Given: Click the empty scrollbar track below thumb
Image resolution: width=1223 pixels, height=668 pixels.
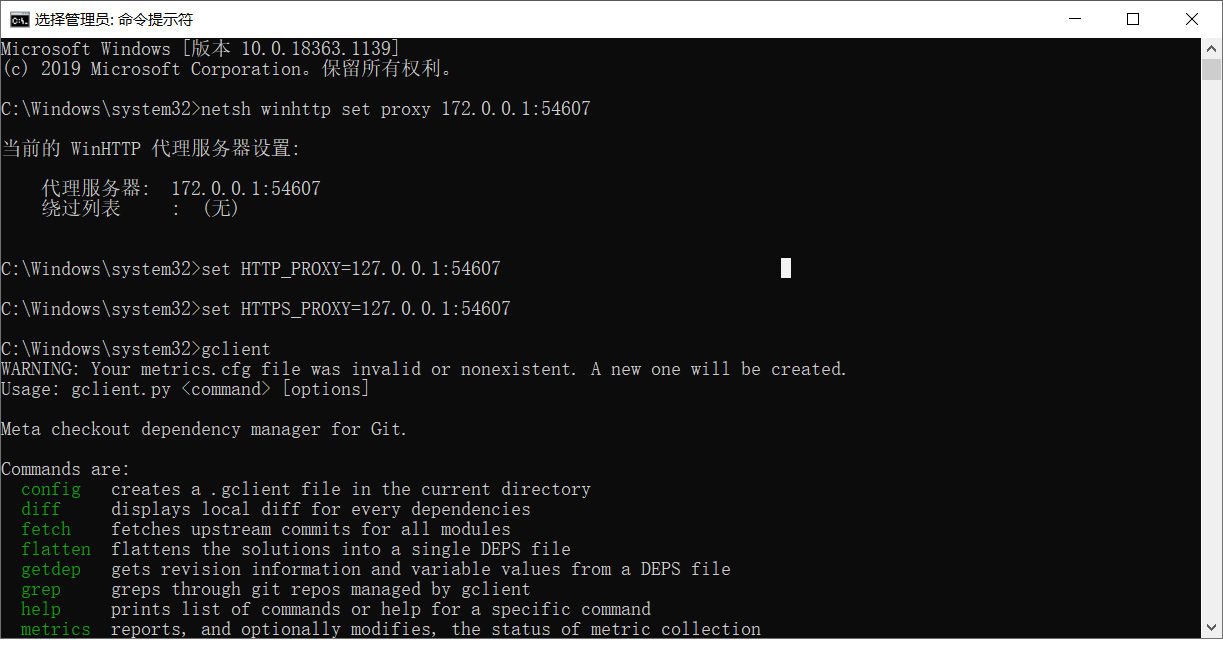Looking at the screenshot, I should 1211,350.
